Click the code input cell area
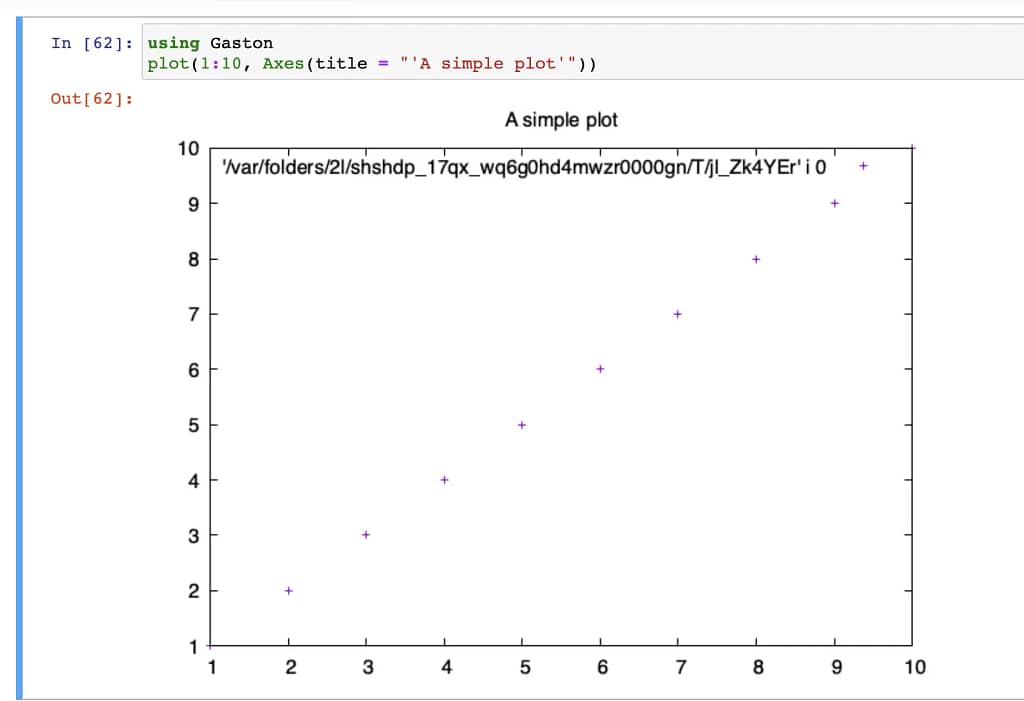 (583, 52)
